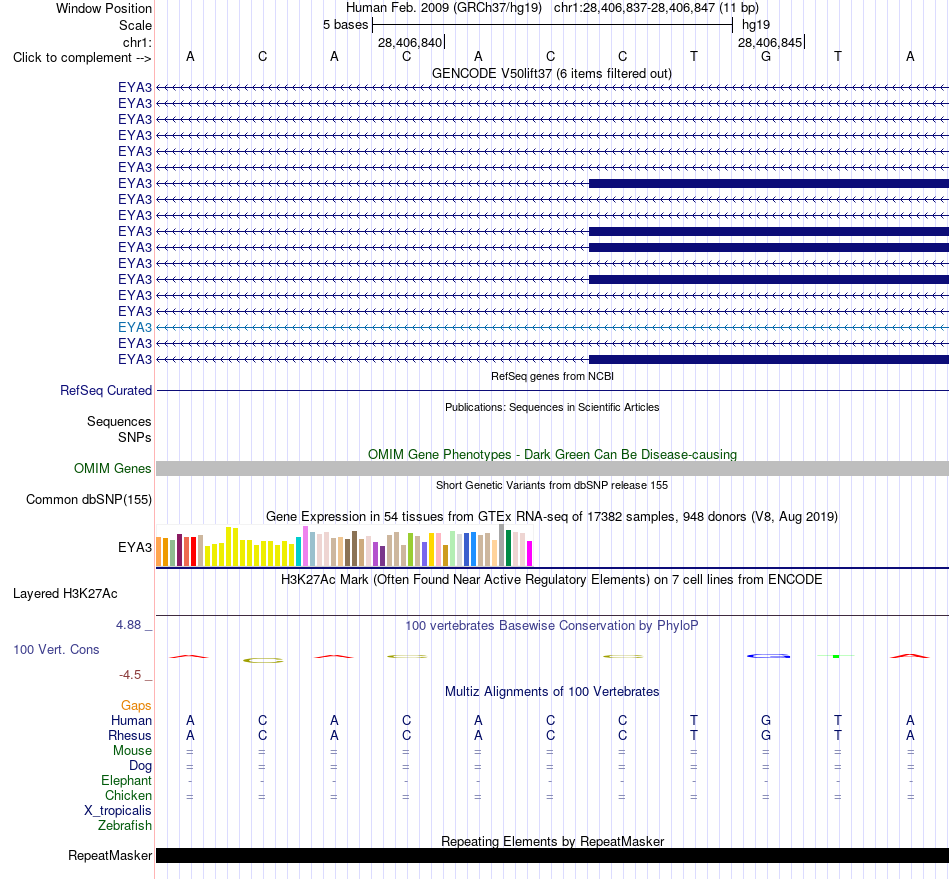This screenshot has height=879, width=950.
Task: Click the 4.88 upper PhyloP axis value
Action: (x=128, y=625)
